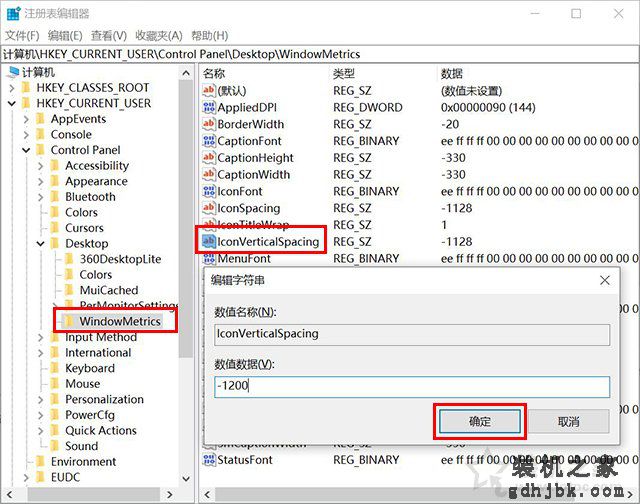Viewport: 640px width, 504px height.
Task: Click tree pane scroll-up arrow
Action: tap(186, 73)
